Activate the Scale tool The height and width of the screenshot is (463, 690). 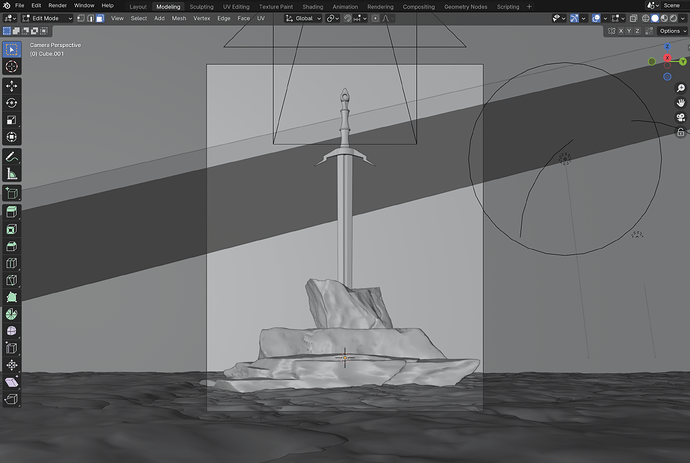click(x=11, y=120)
